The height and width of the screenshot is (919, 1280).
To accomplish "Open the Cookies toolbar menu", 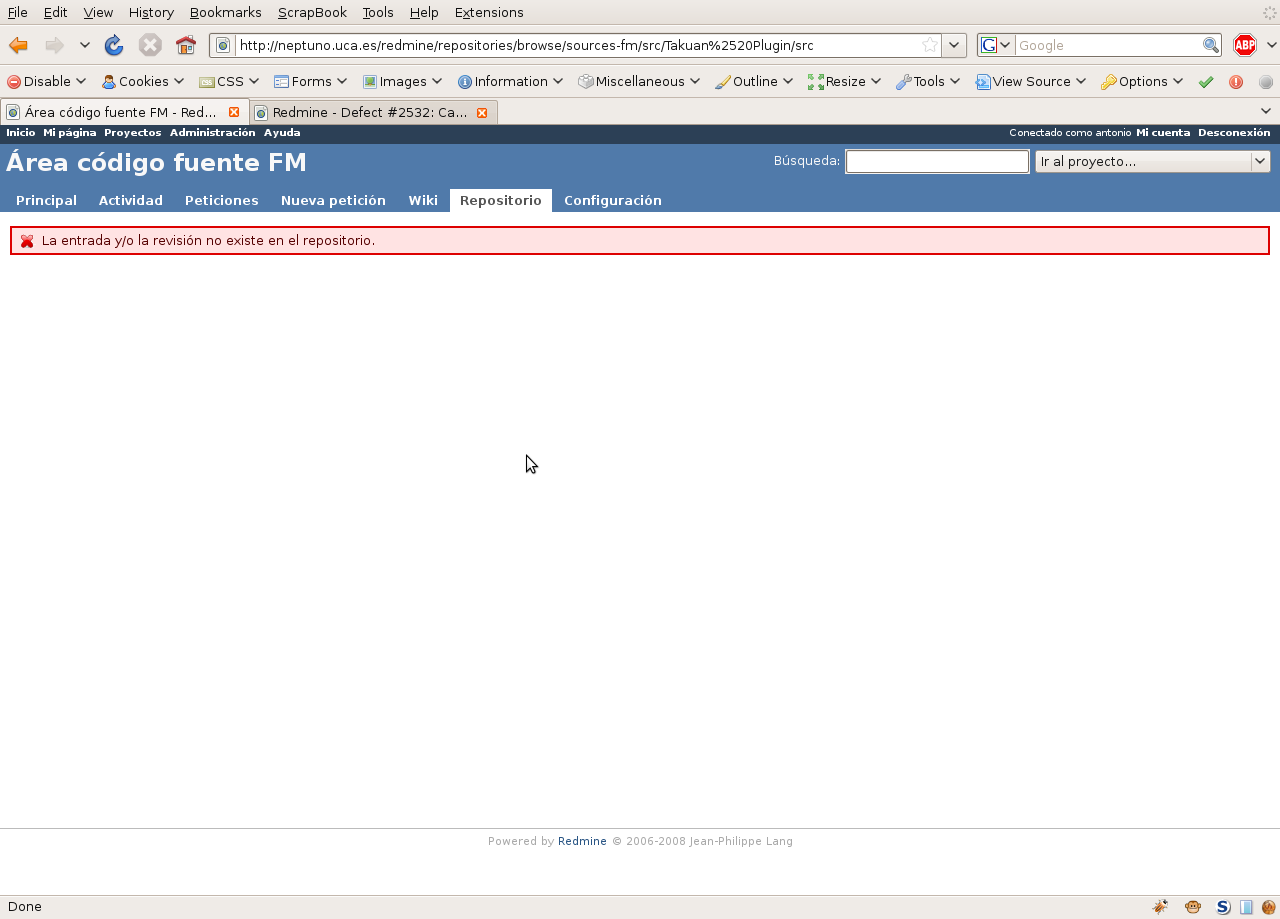I will coord(143,82).
